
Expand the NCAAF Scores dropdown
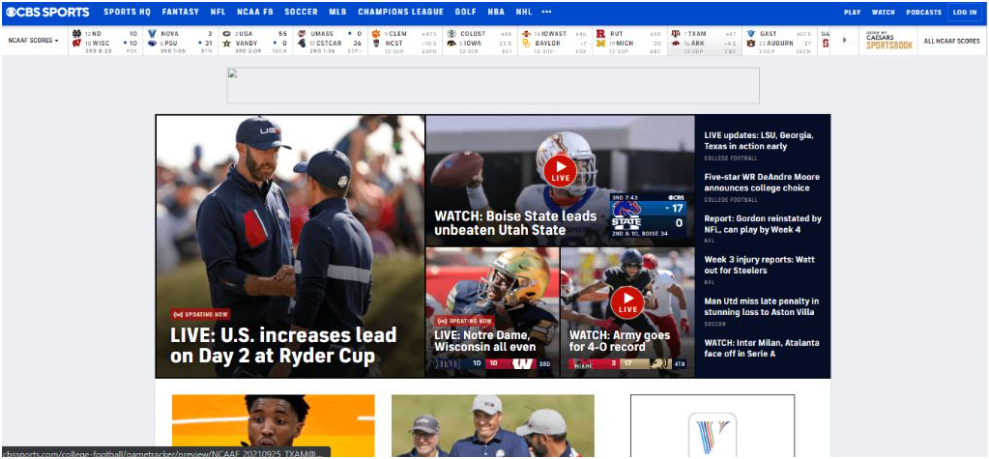click(33, 40)
